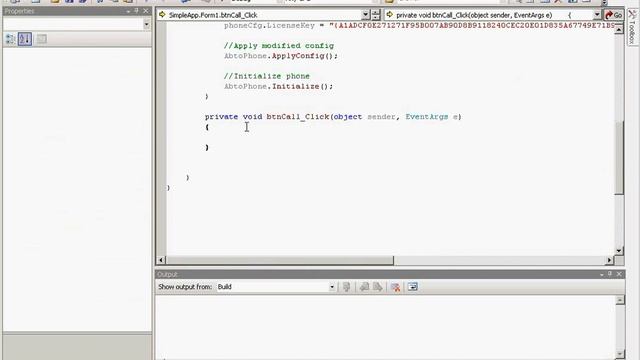
Task: Click Output pane scroll up arrow
Action: tap(620, 300)
